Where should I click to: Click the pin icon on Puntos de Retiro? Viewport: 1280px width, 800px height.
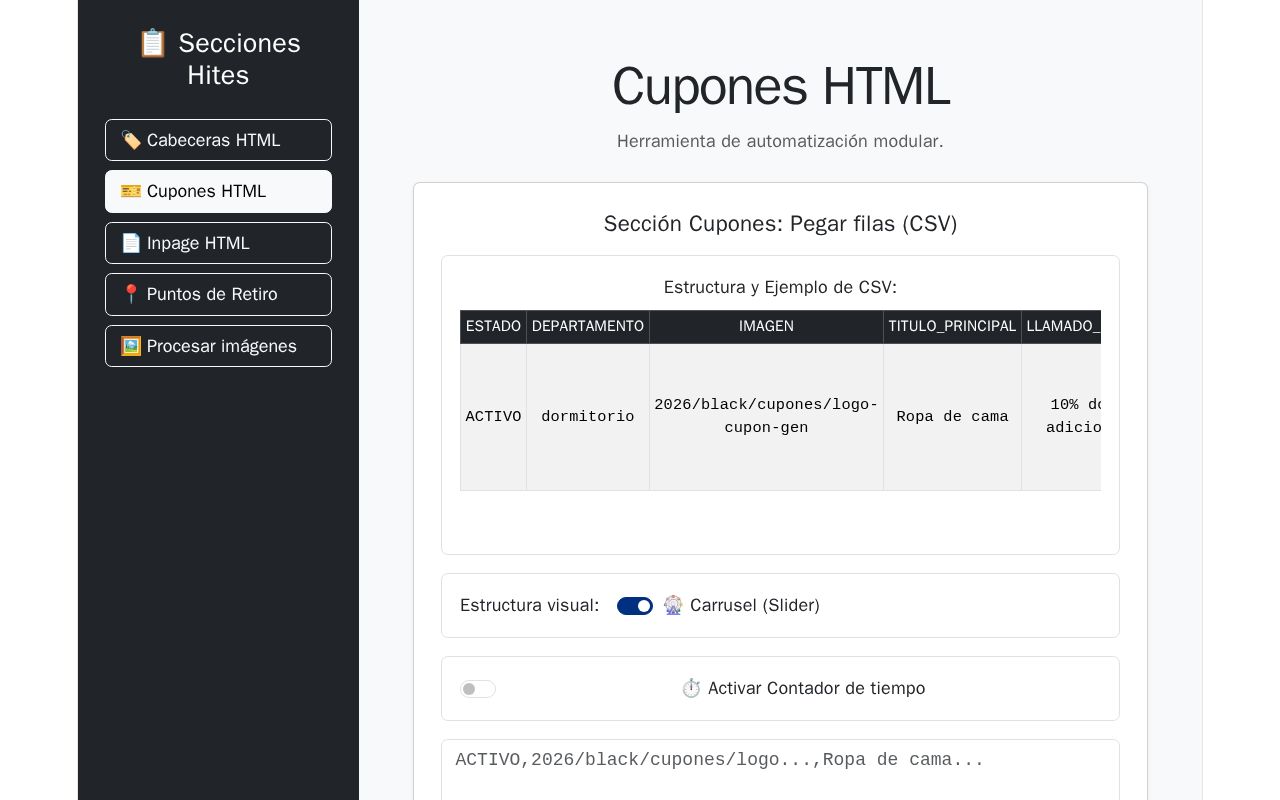[131, 294]
